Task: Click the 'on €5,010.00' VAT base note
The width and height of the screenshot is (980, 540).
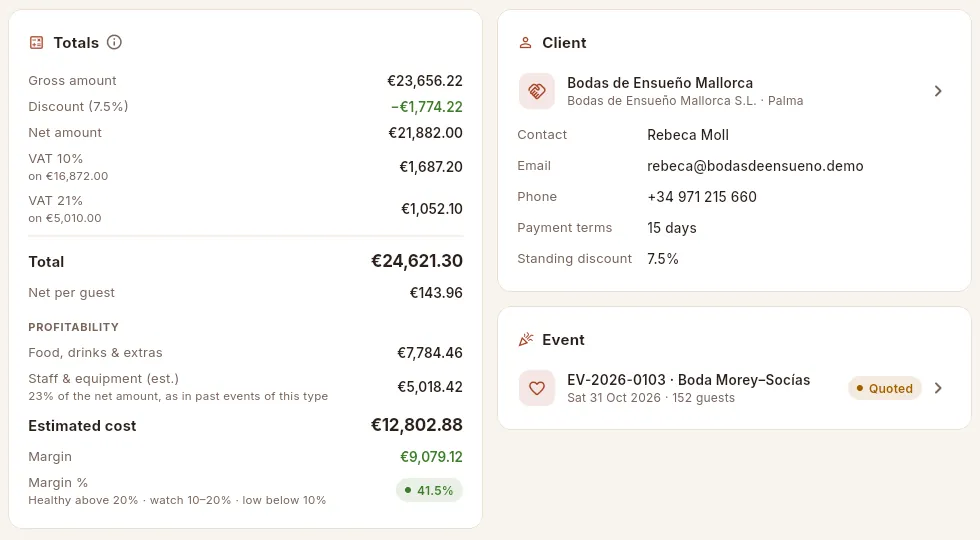Action: click(64, 218)
